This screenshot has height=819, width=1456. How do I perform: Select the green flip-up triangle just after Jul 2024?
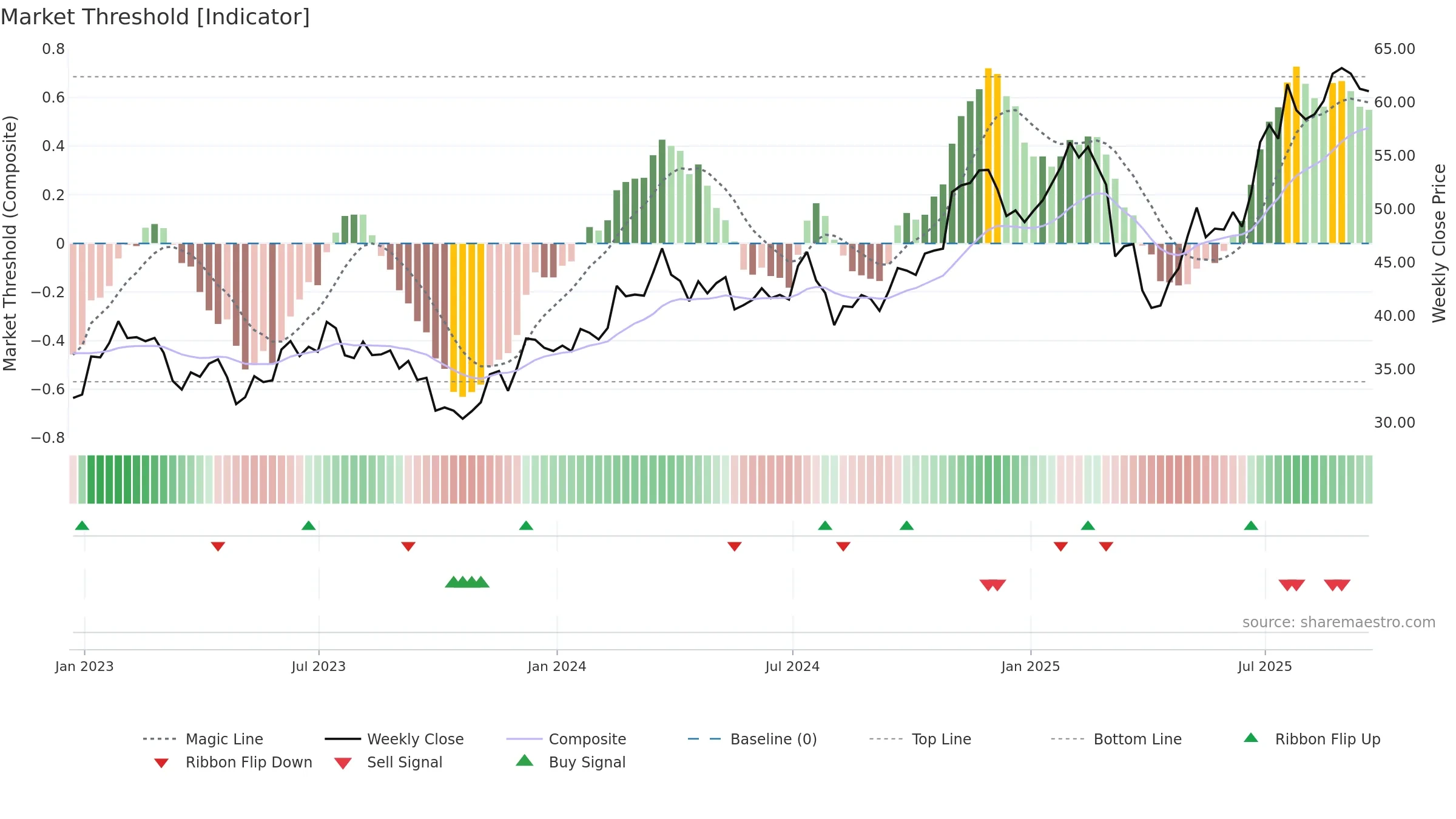point(825,525)
